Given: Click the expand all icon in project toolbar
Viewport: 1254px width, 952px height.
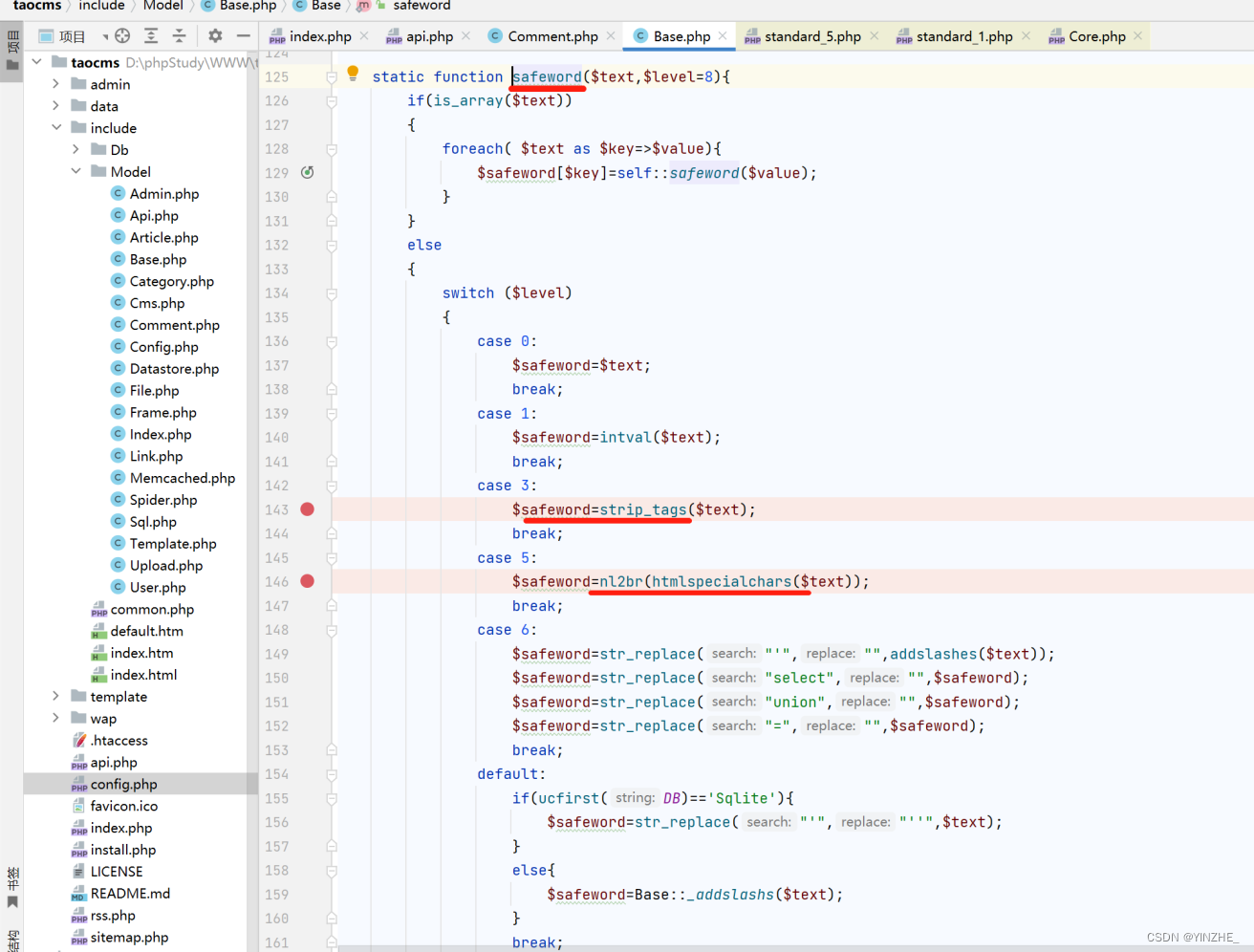Looking at the screenshot, I should coord(151,36).
